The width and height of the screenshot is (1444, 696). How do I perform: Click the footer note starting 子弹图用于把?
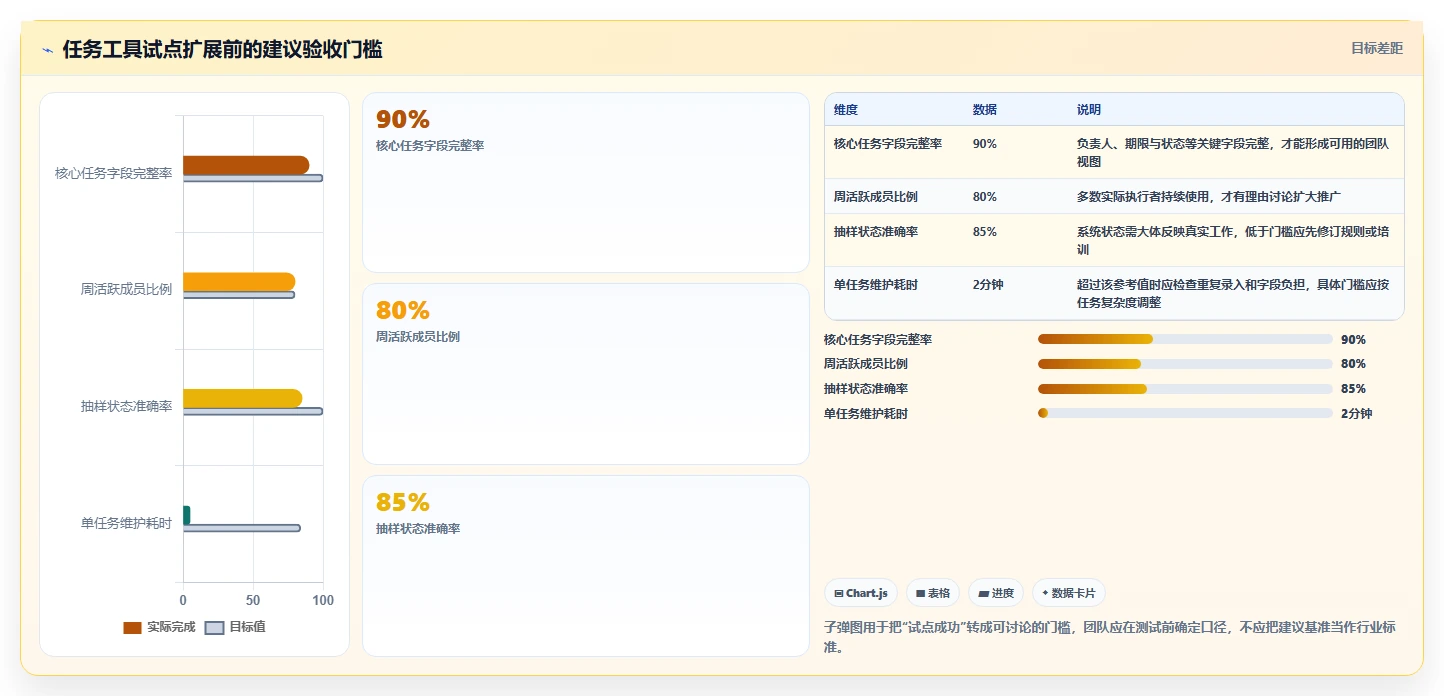coord(1110,637)
